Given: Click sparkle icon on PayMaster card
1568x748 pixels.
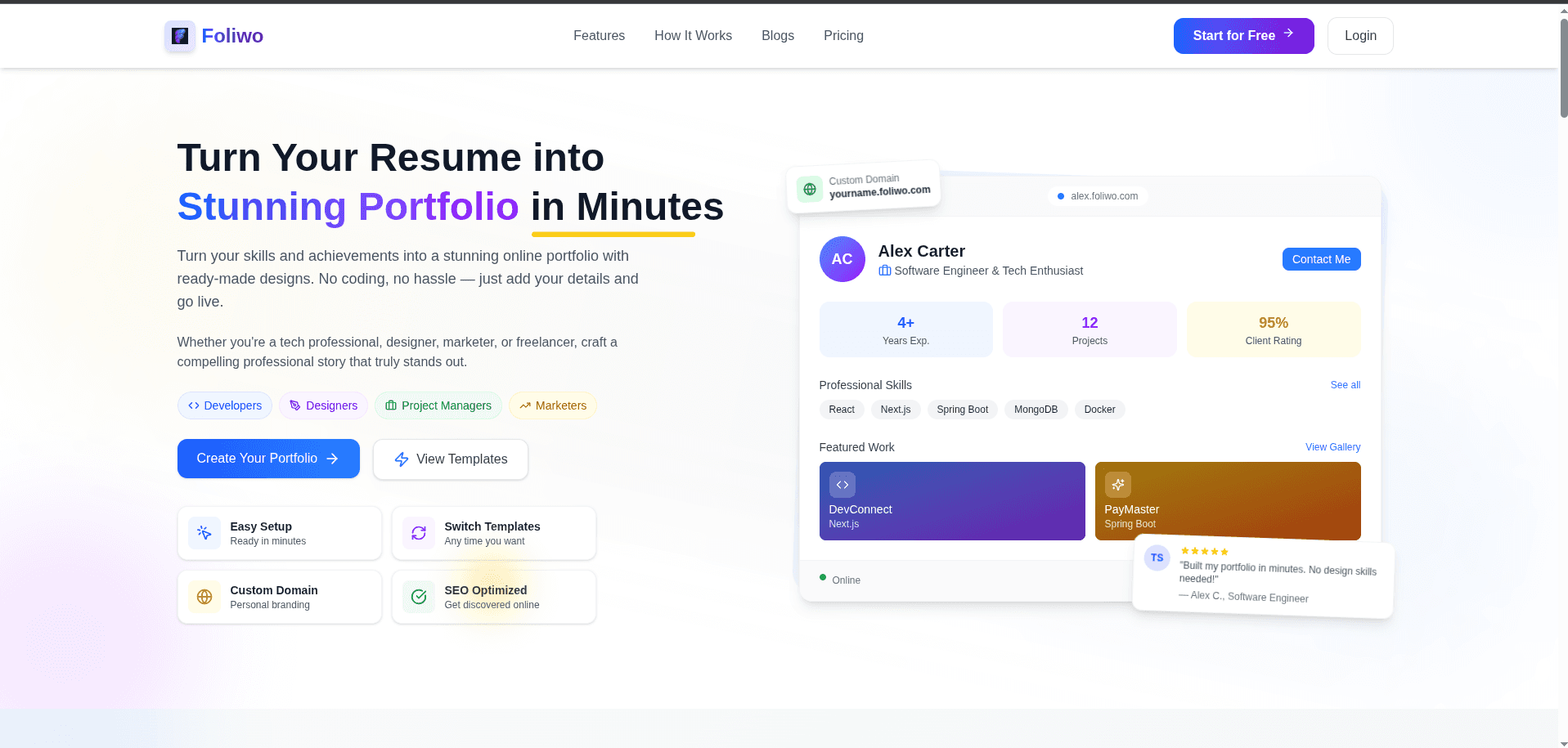Looking at the screenshot, I should (1118, 485).
